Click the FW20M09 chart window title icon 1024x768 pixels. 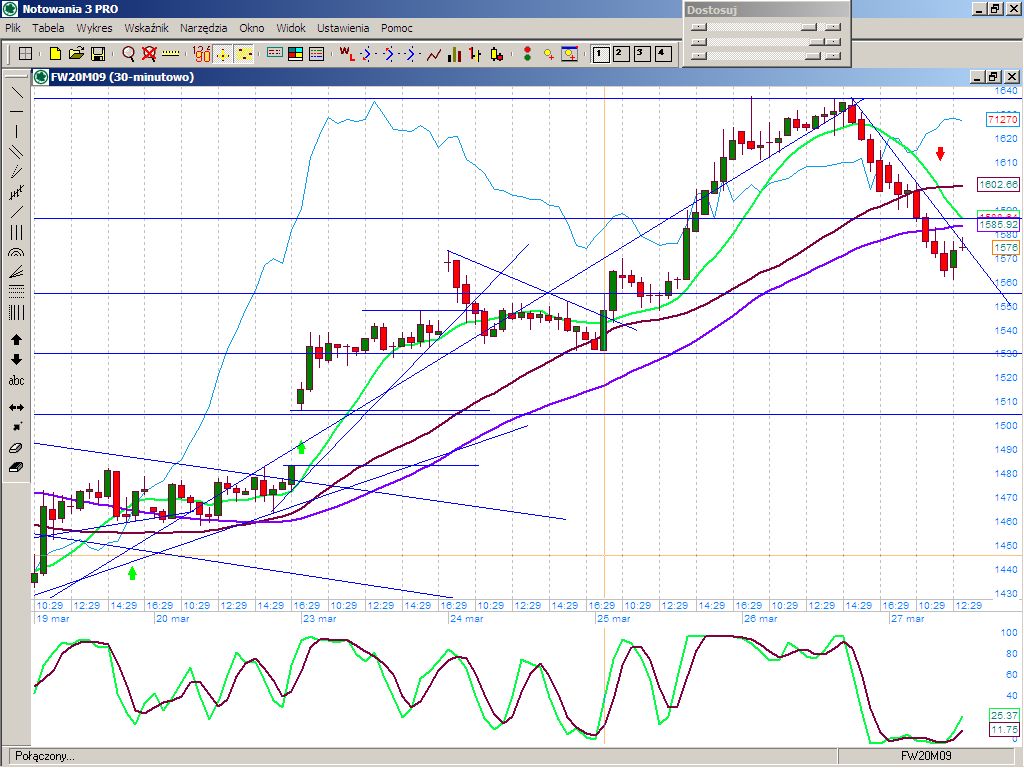[41, 77]
